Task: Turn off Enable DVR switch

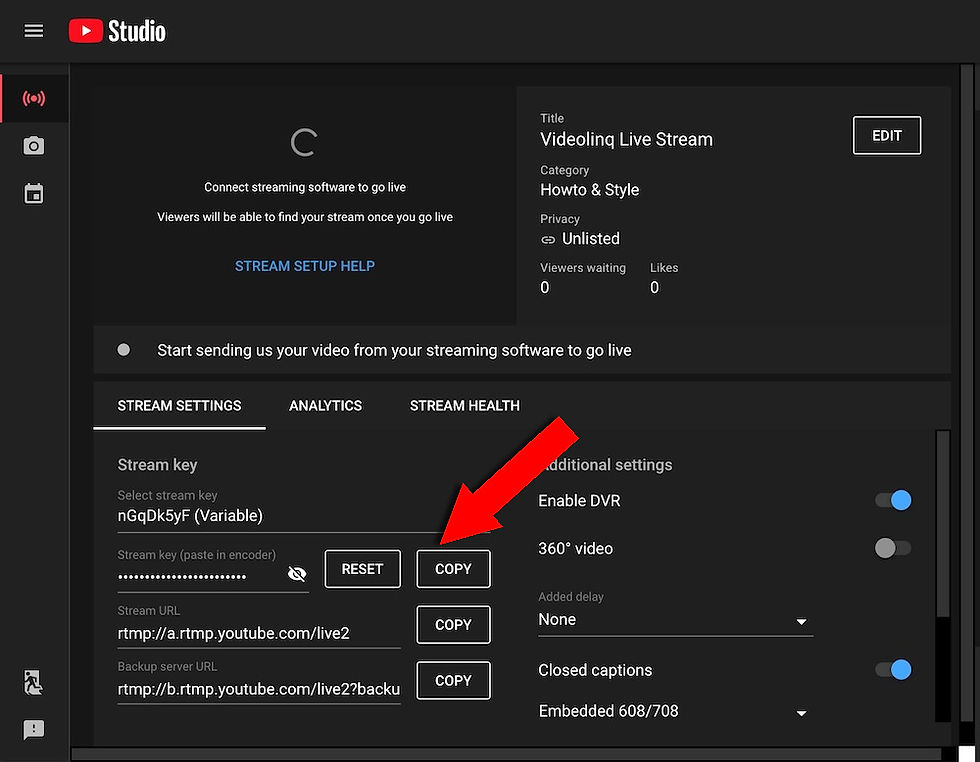Action: coord(893,500)
